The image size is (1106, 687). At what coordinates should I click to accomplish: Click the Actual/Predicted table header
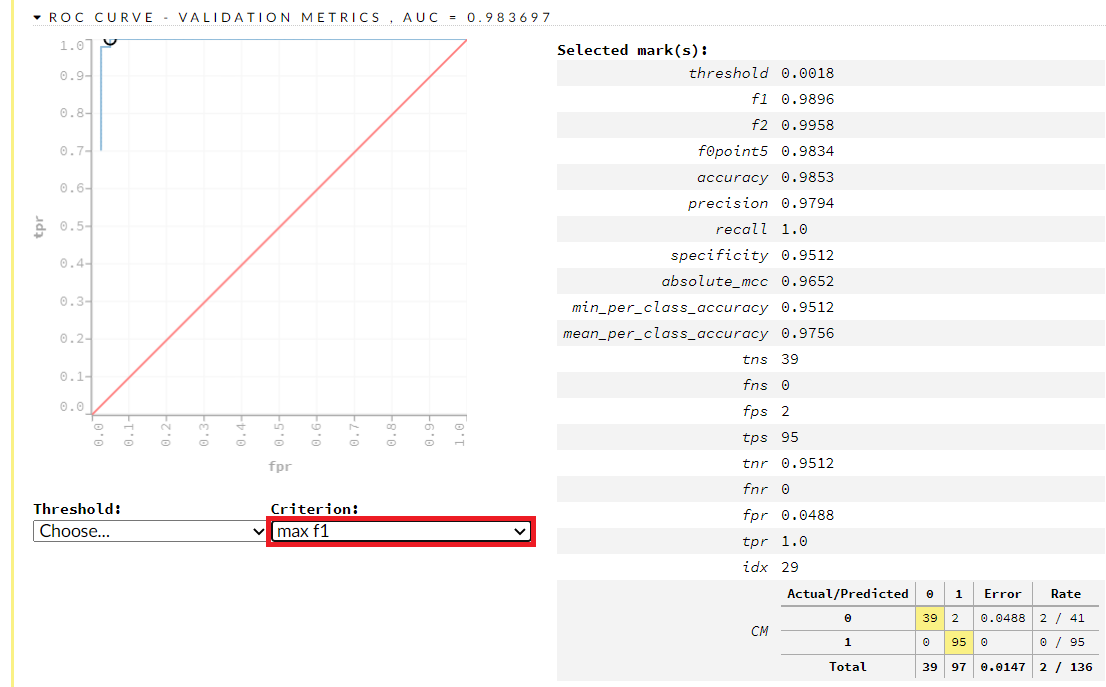point(847,593)
